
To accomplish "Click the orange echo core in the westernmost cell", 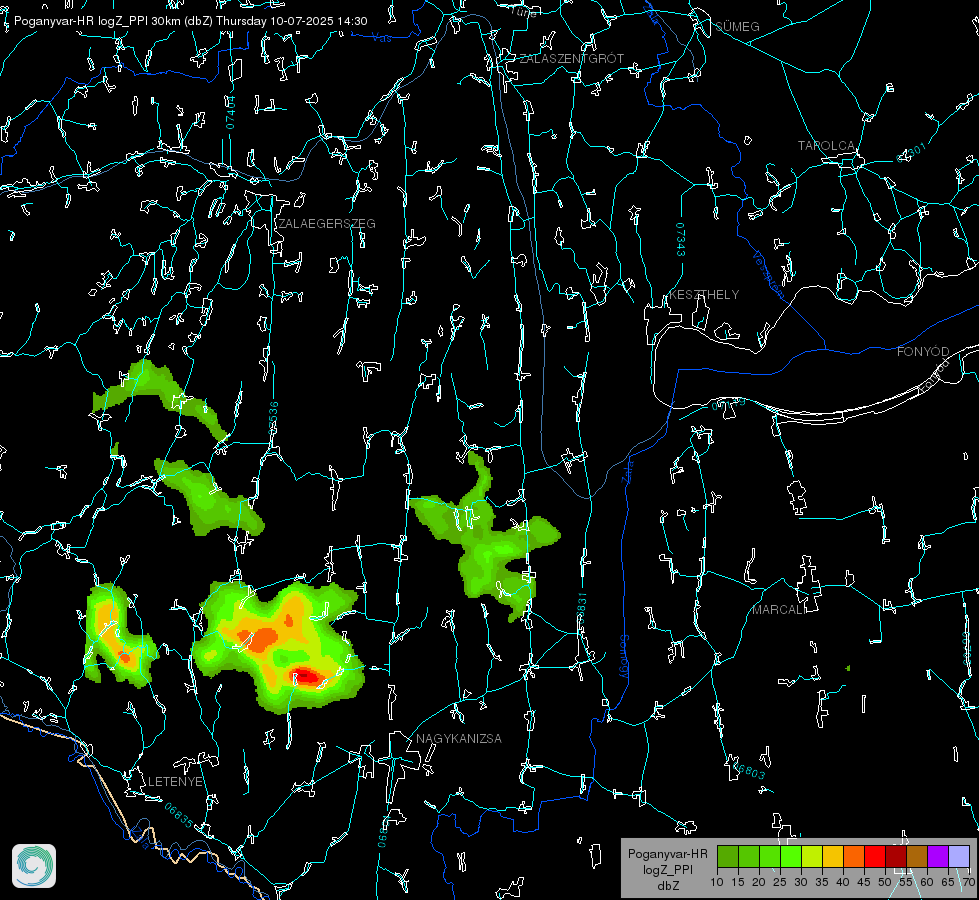I will point(125,658).
